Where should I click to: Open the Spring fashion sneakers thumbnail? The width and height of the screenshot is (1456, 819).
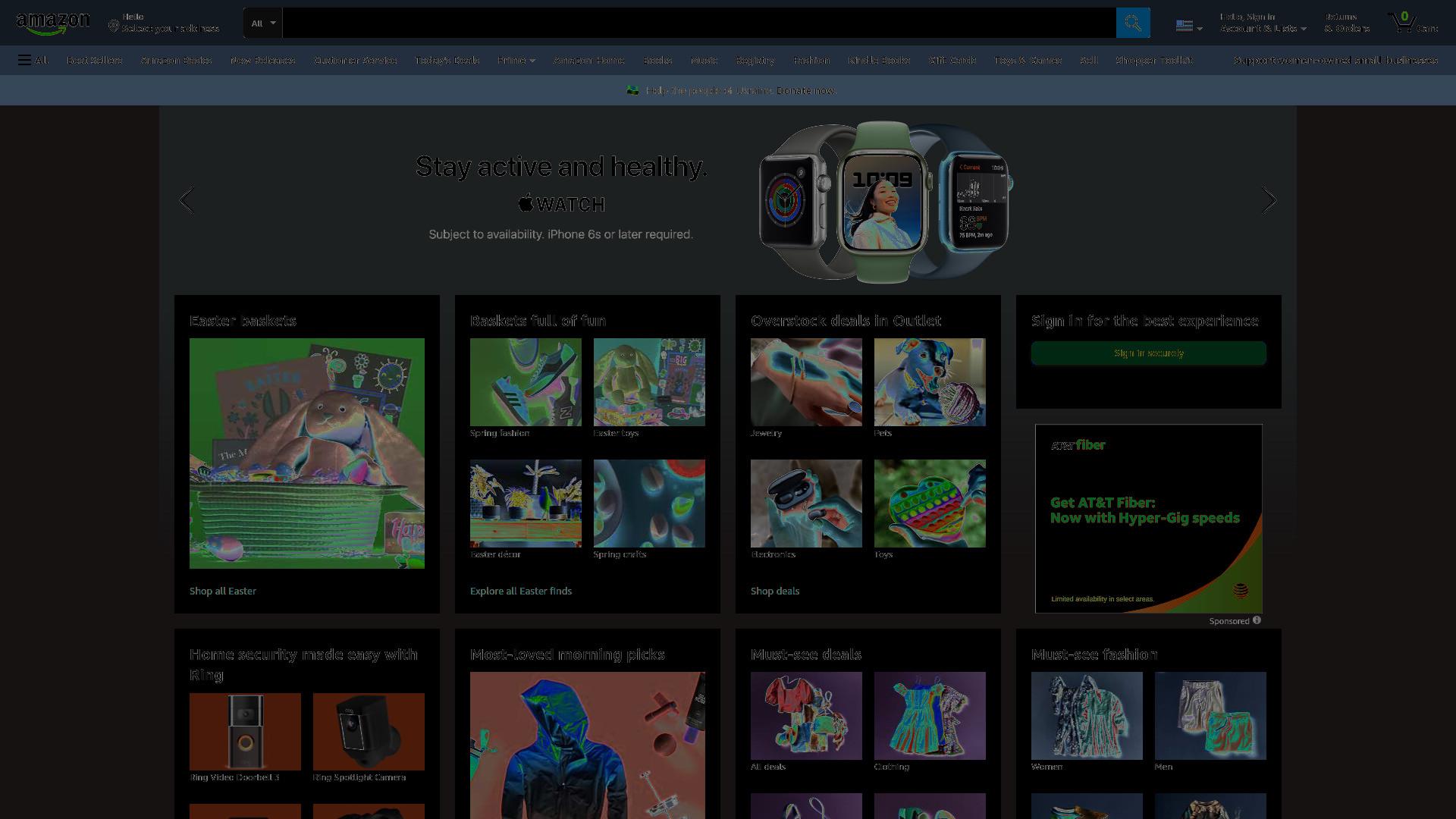[x=526, y=382]
